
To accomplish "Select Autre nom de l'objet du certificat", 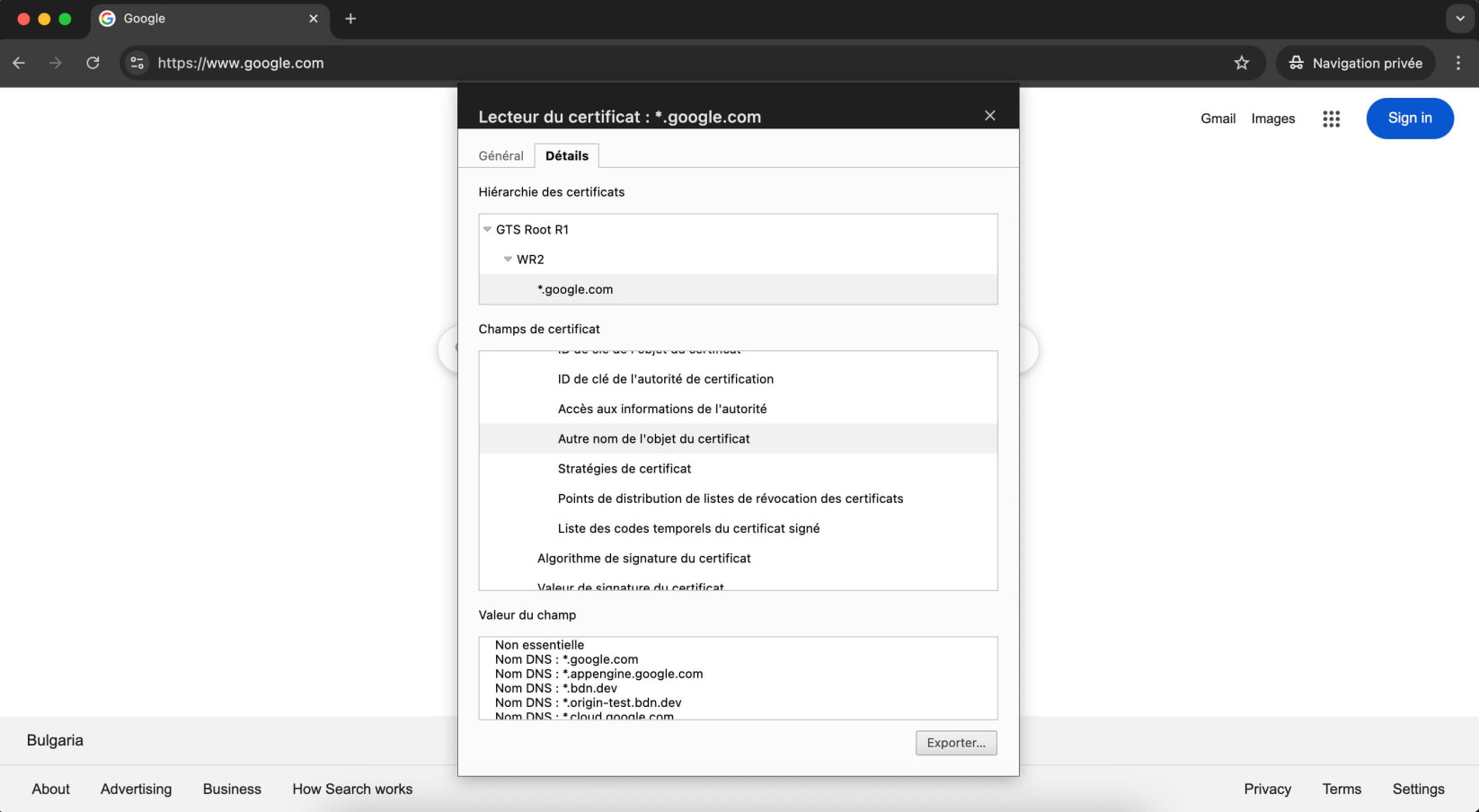I will tap(738, 438).
